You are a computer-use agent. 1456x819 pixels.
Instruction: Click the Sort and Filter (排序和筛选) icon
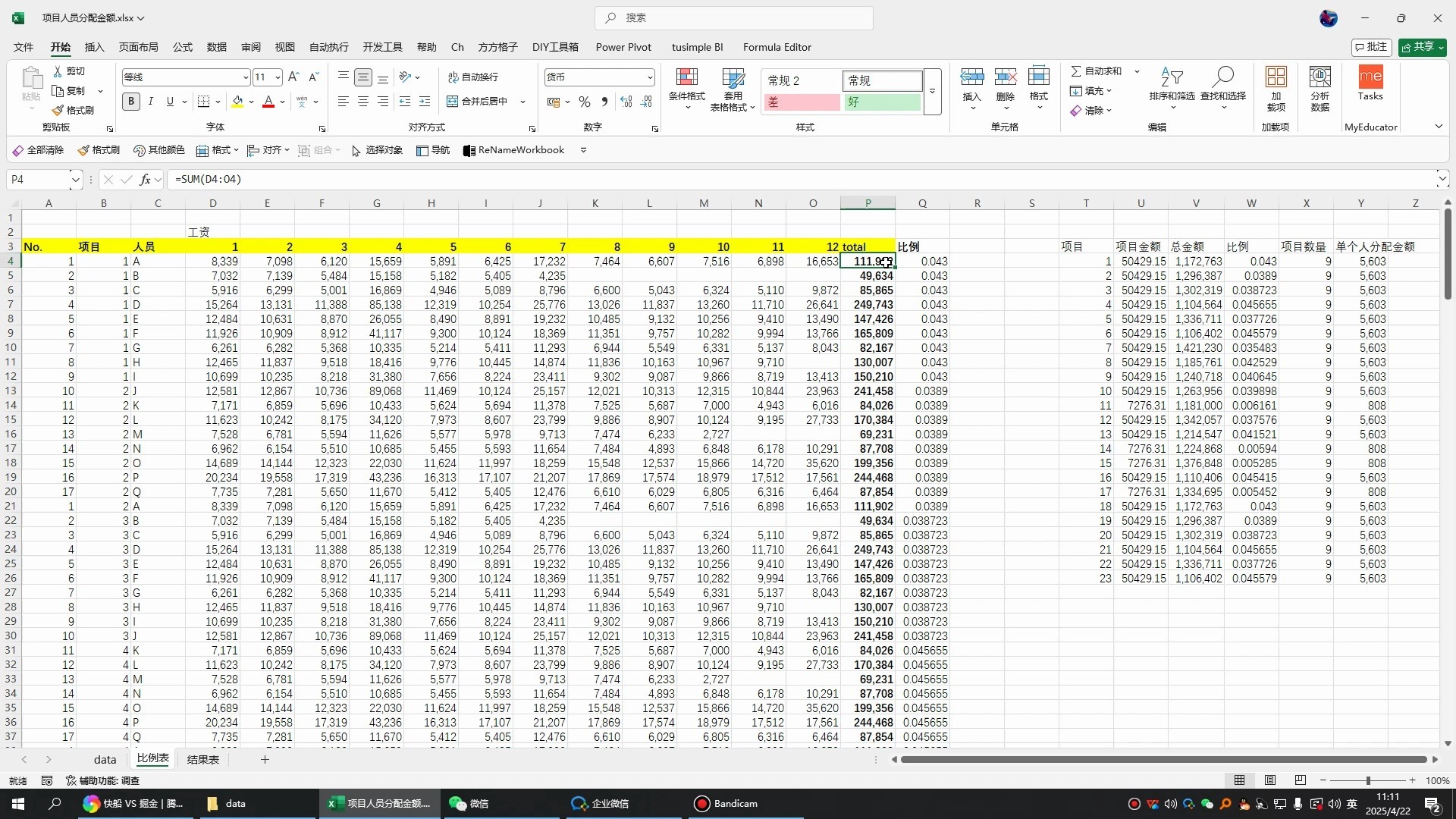click(1172, 78)
